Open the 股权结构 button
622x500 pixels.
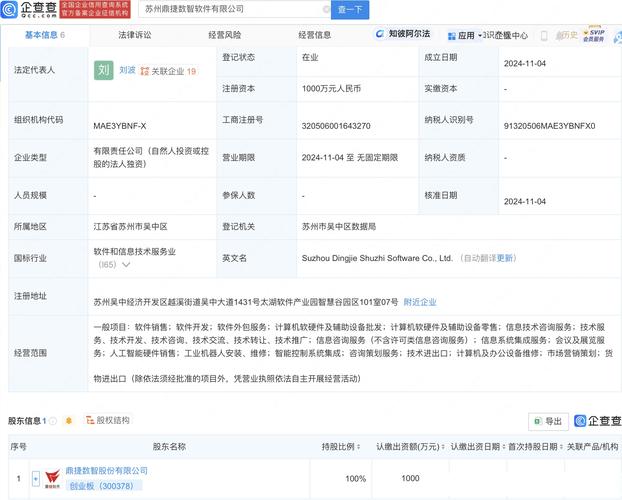click(x=108, y=420)
